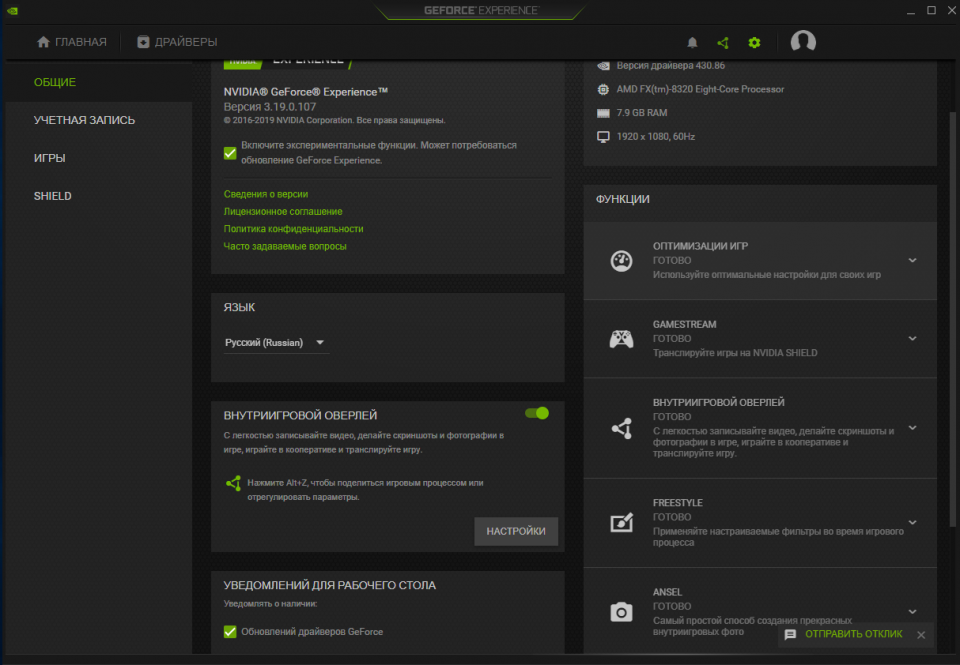Open УЧЕТНАЯ ЗАПИСЬ settings section
The width and height of the screenshot is (960, 665).
tap(84, 120)
